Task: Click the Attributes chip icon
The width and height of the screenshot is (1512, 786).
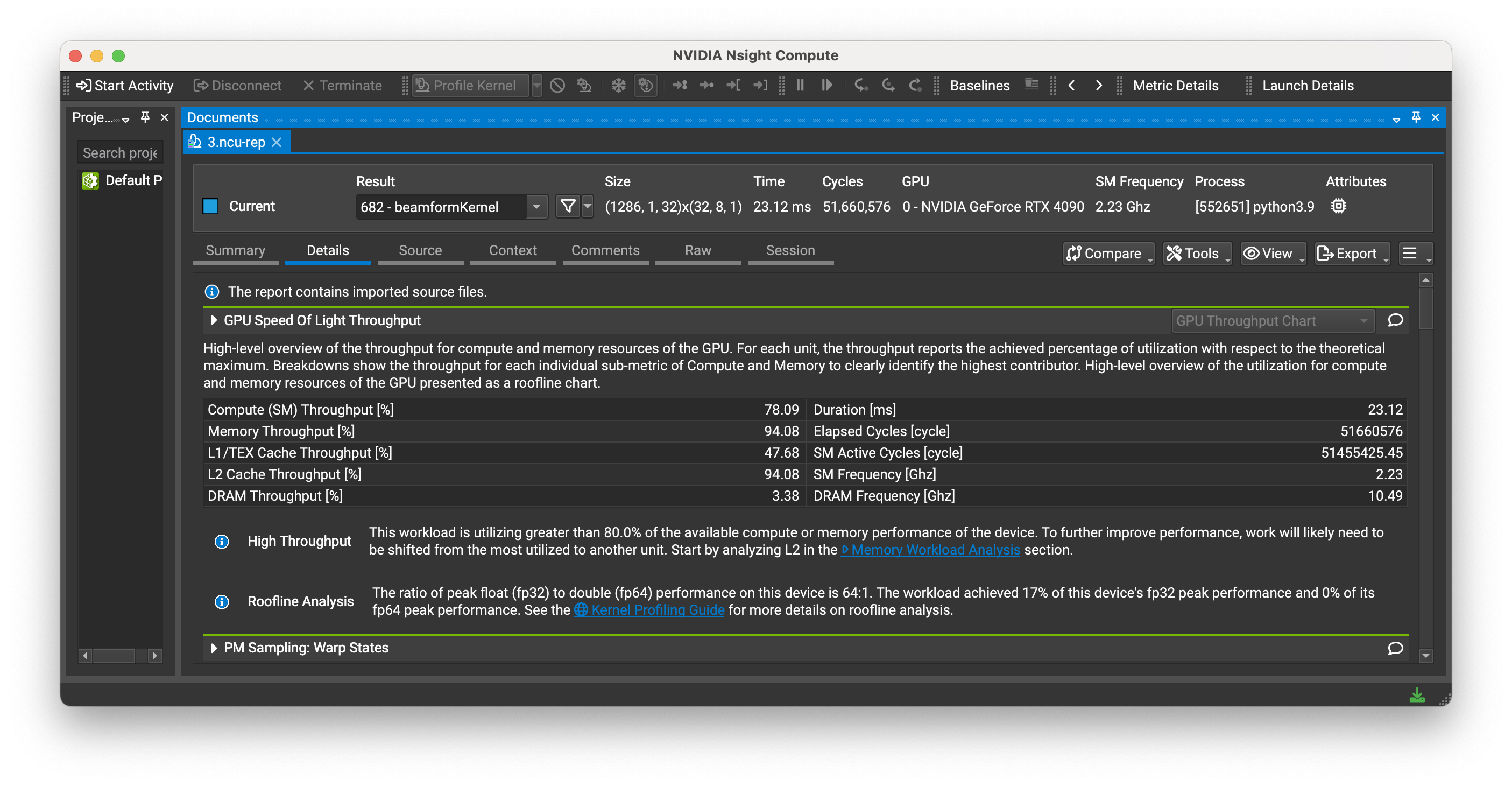Action: pyautogui.click(x=1338, y=206)
